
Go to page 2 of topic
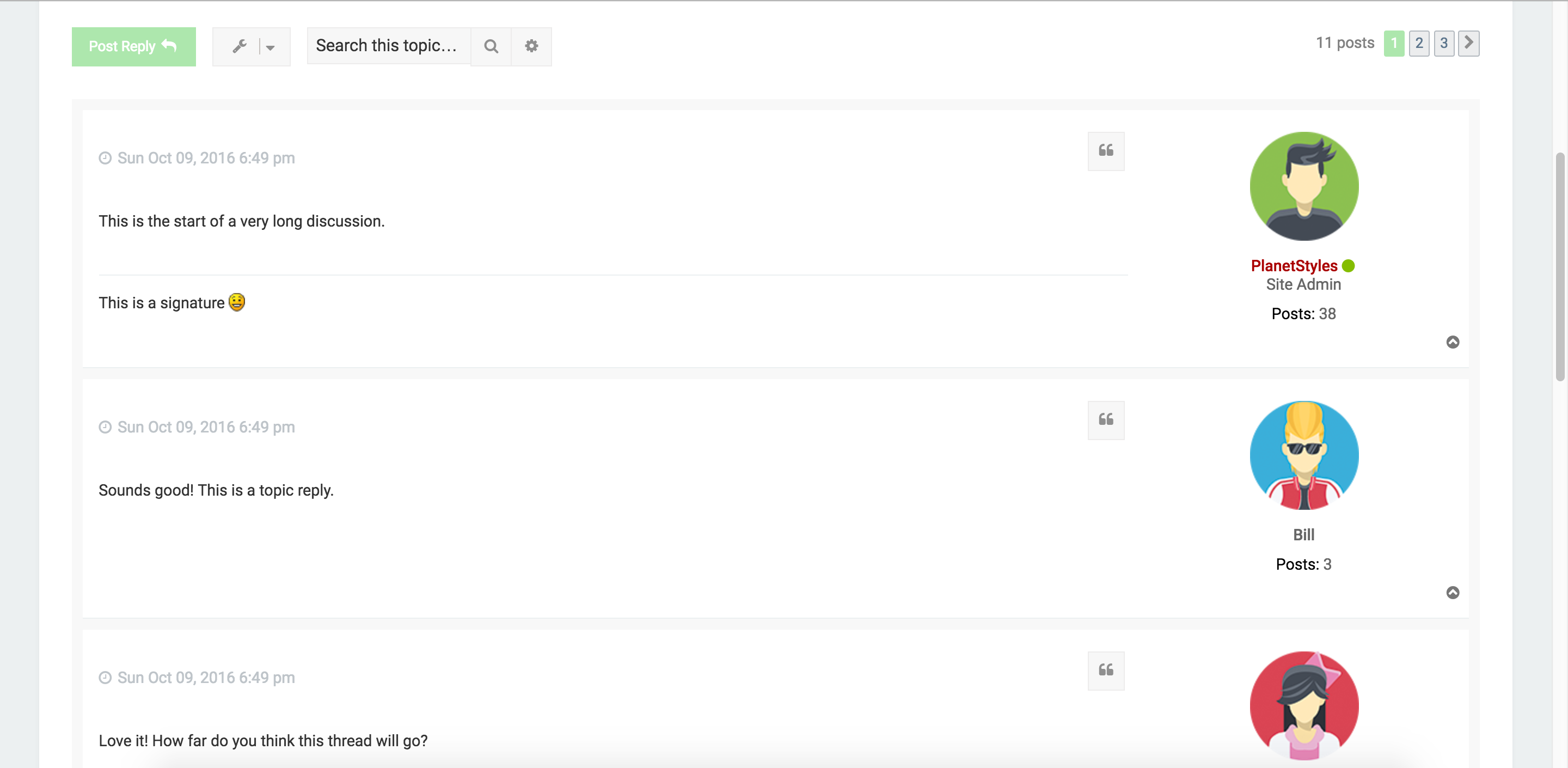click(x=1419, y=43)
